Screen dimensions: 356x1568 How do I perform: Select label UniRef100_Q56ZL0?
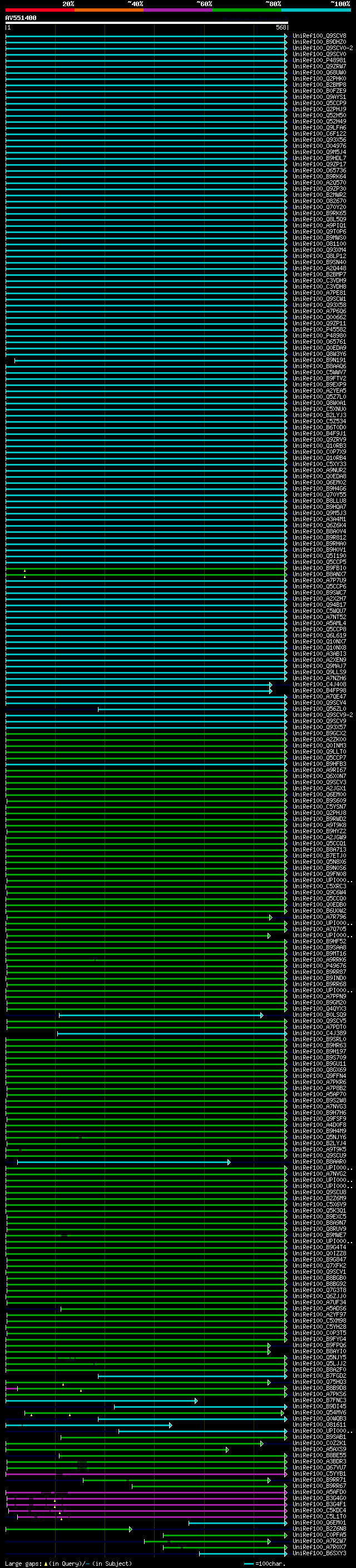[319, 709]
